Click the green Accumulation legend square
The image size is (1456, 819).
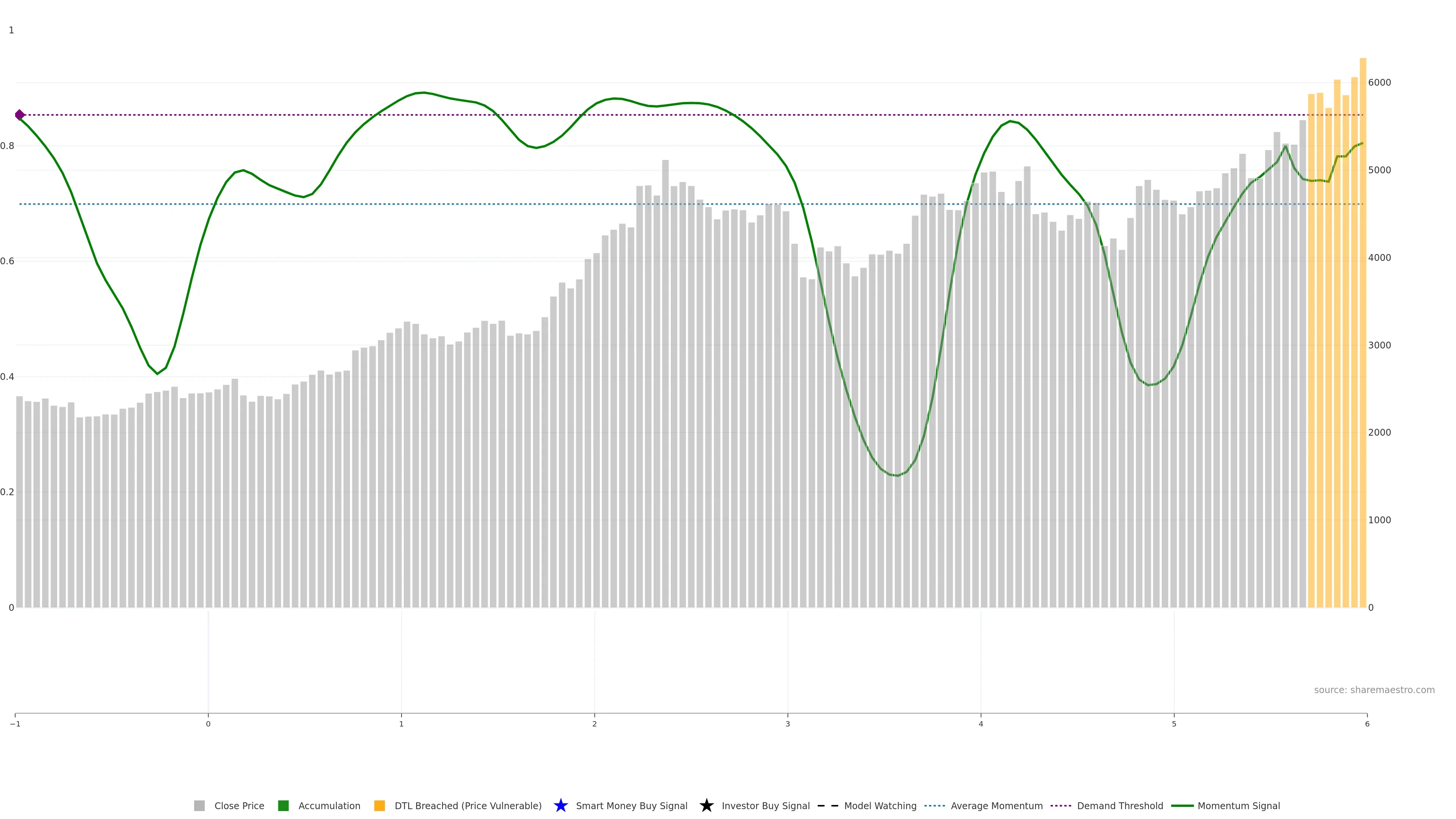tap(283, 805)
